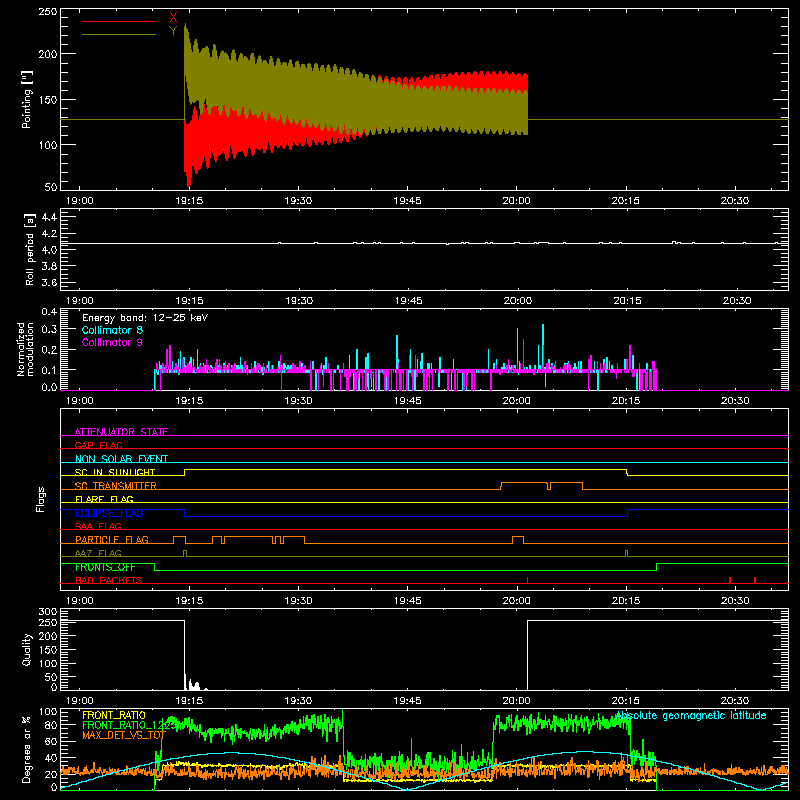Click 20:15 tick under the Quality plot
The image size is (800, 800).
(x=626, y=701)
